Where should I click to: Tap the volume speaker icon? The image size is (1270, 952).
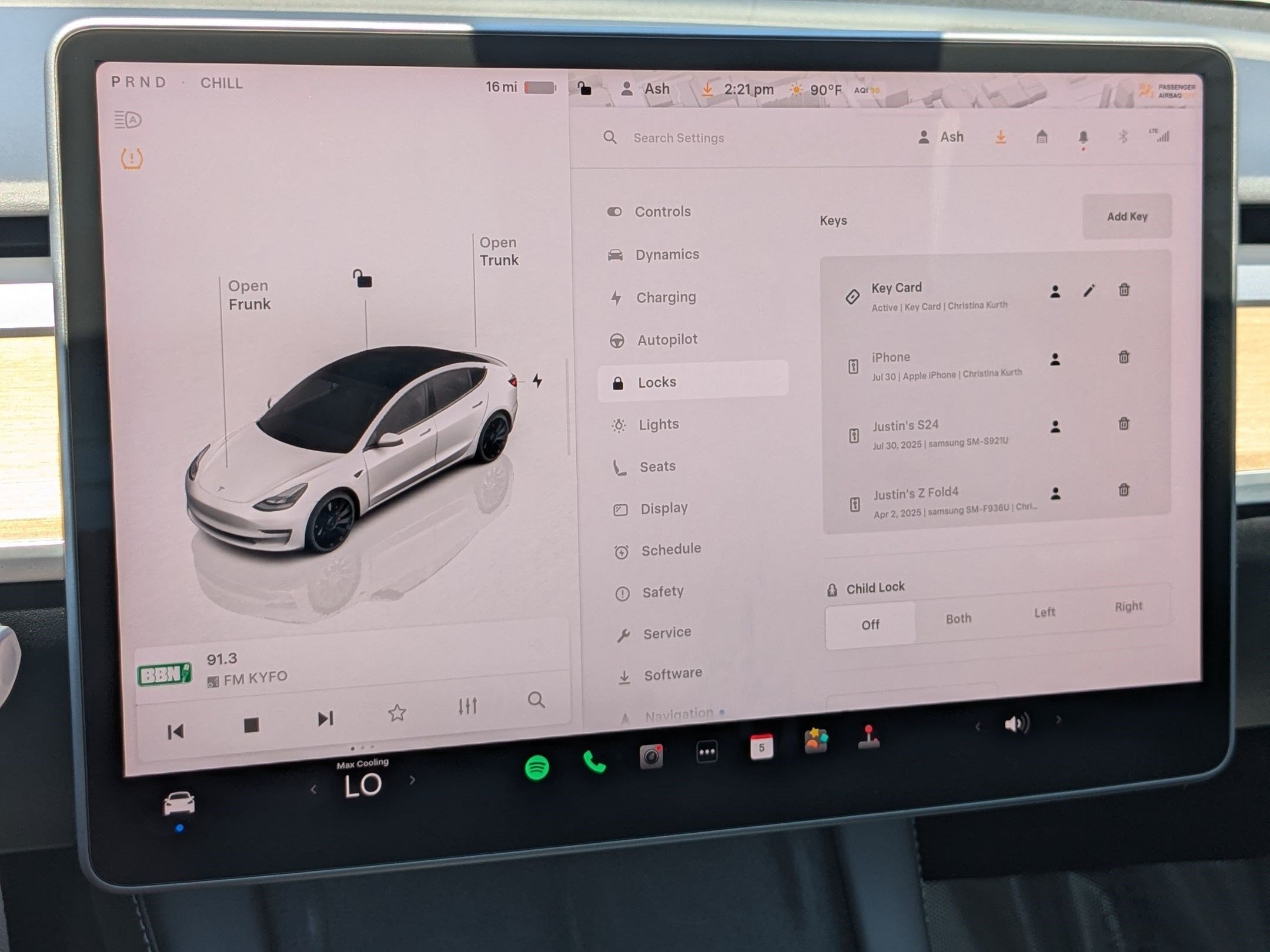pyautogui.click(x=1017, y=723)
